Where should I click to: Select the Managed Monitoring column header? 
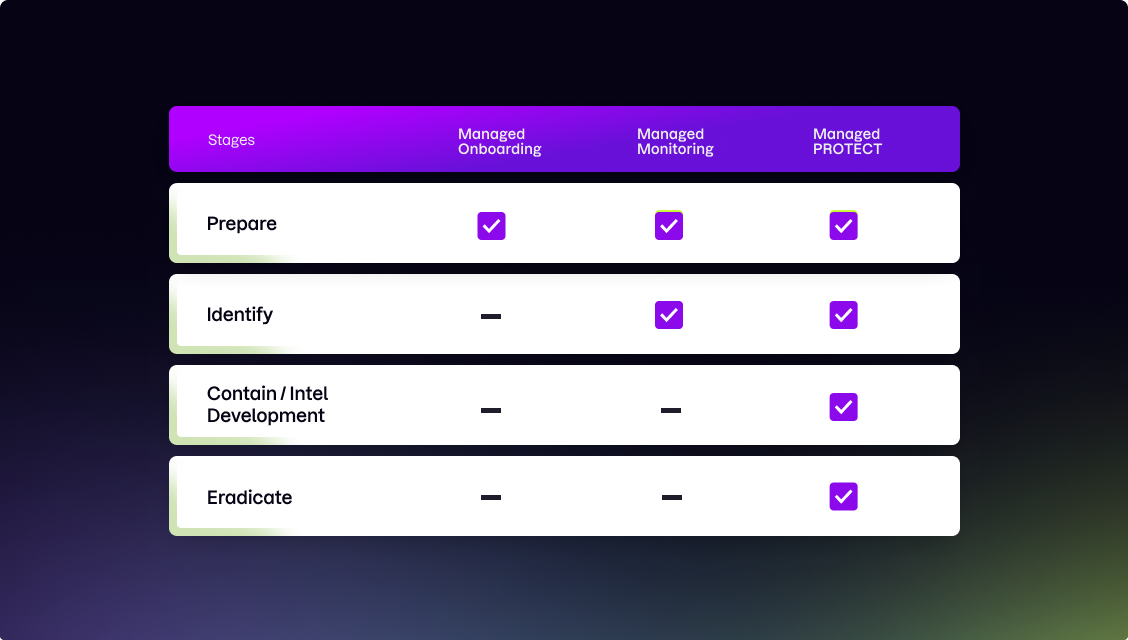(x=675, y=142)
